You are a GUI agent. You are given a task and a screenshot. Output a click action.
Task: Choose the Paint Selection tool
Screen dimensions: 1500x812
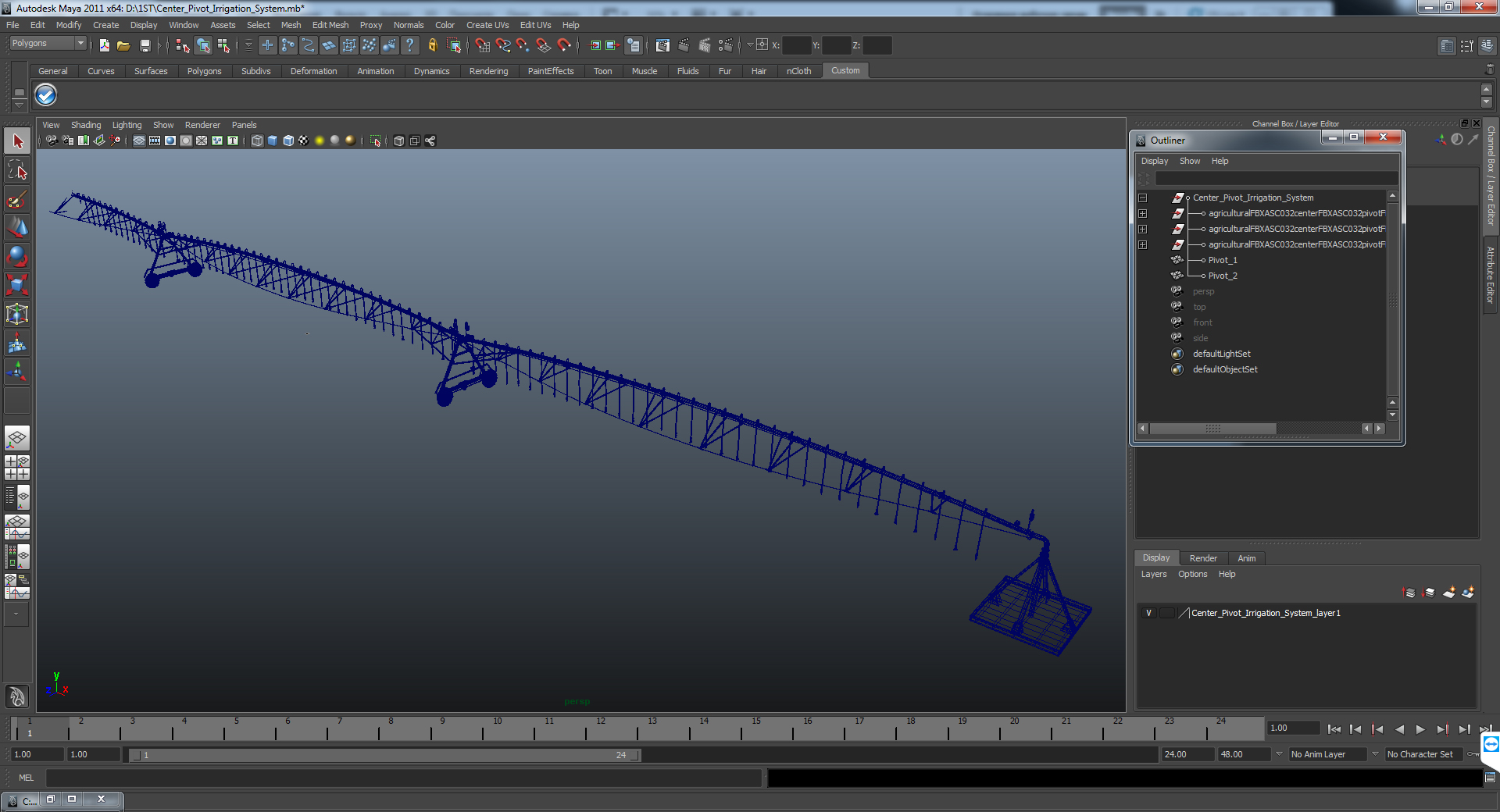tap(17, 199)
